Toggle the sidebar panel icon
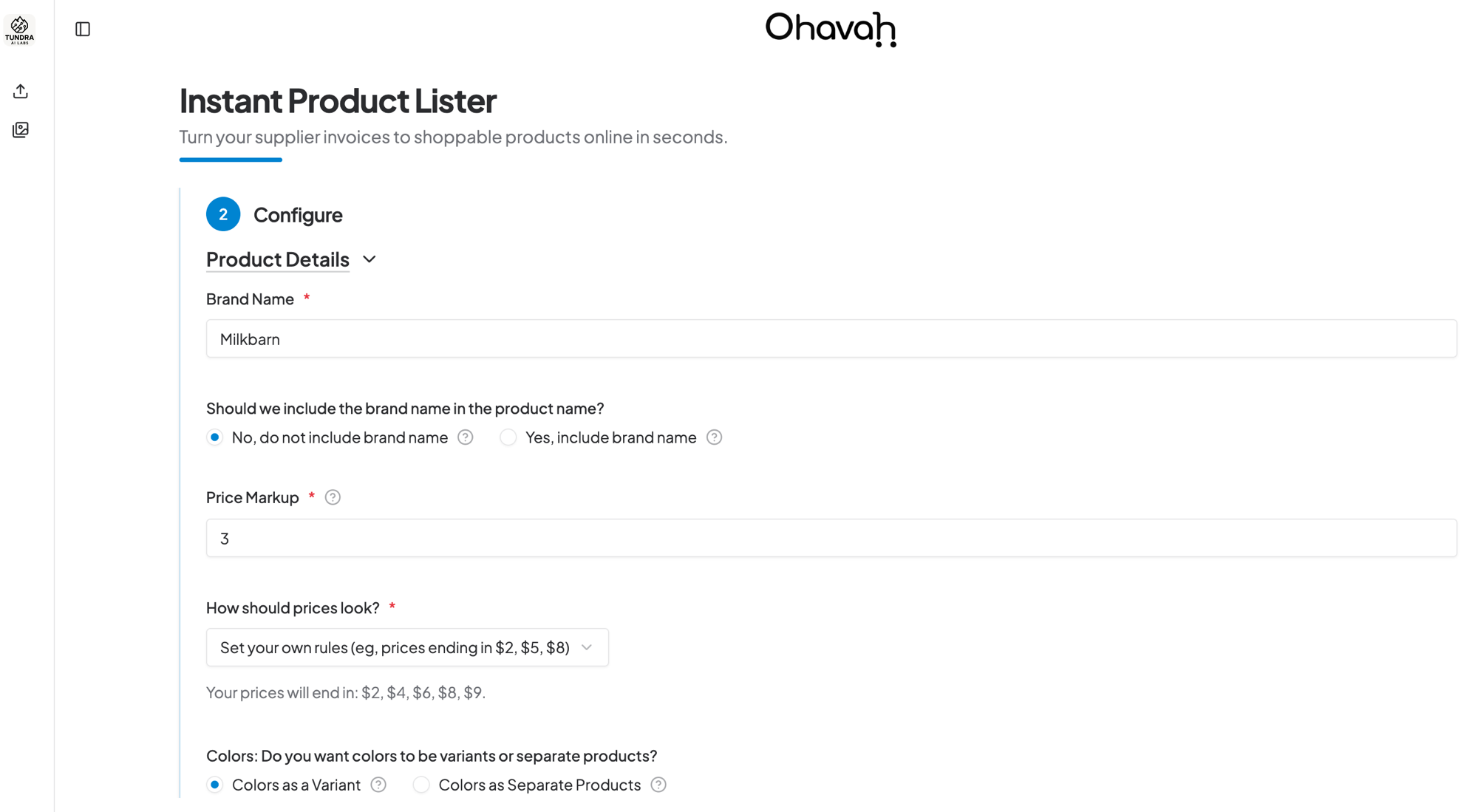The image size is (1478, 812). coord(83,30)
